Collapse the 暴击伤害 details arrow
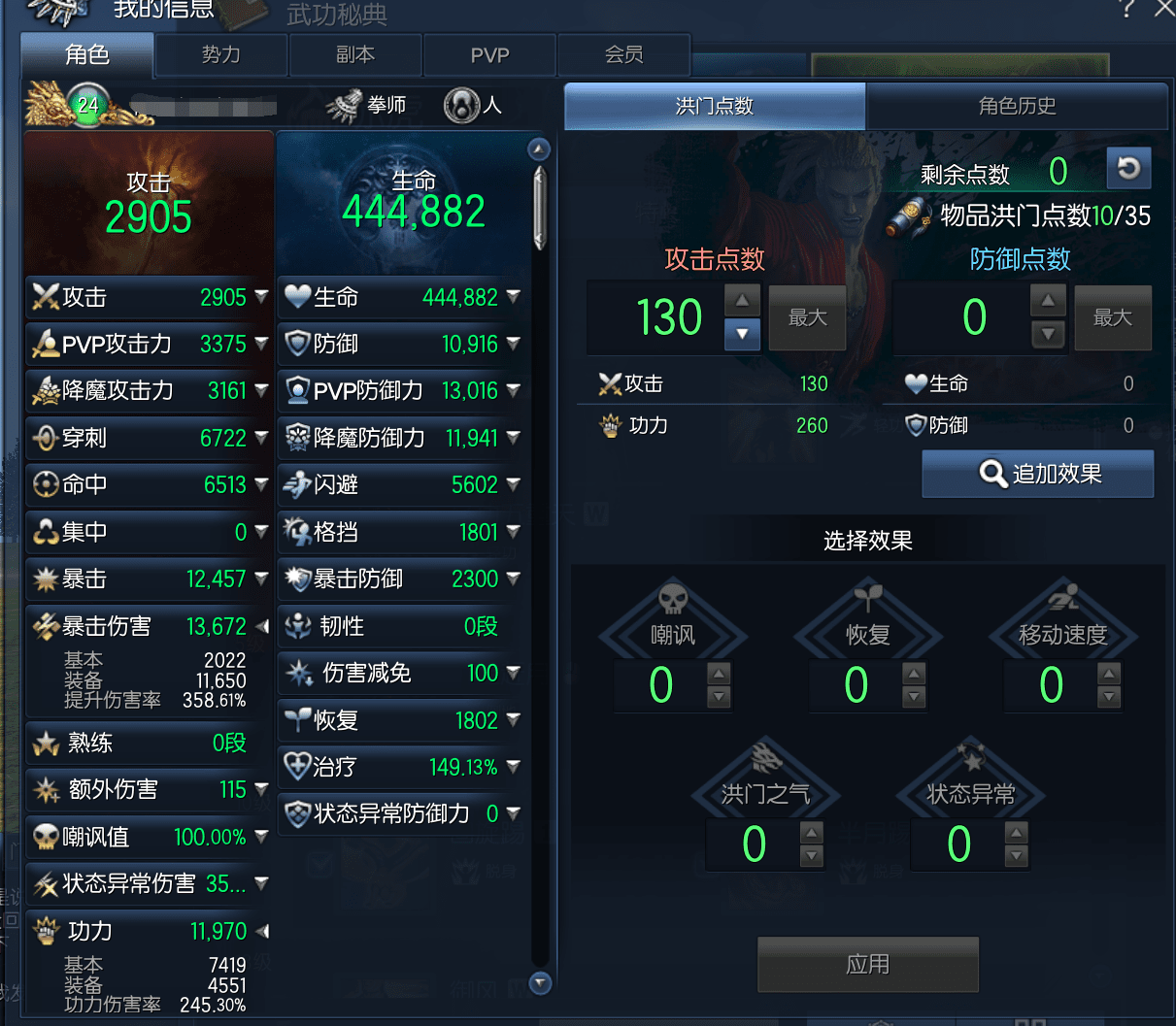1176x1026 pixels. tap(261, 626)
